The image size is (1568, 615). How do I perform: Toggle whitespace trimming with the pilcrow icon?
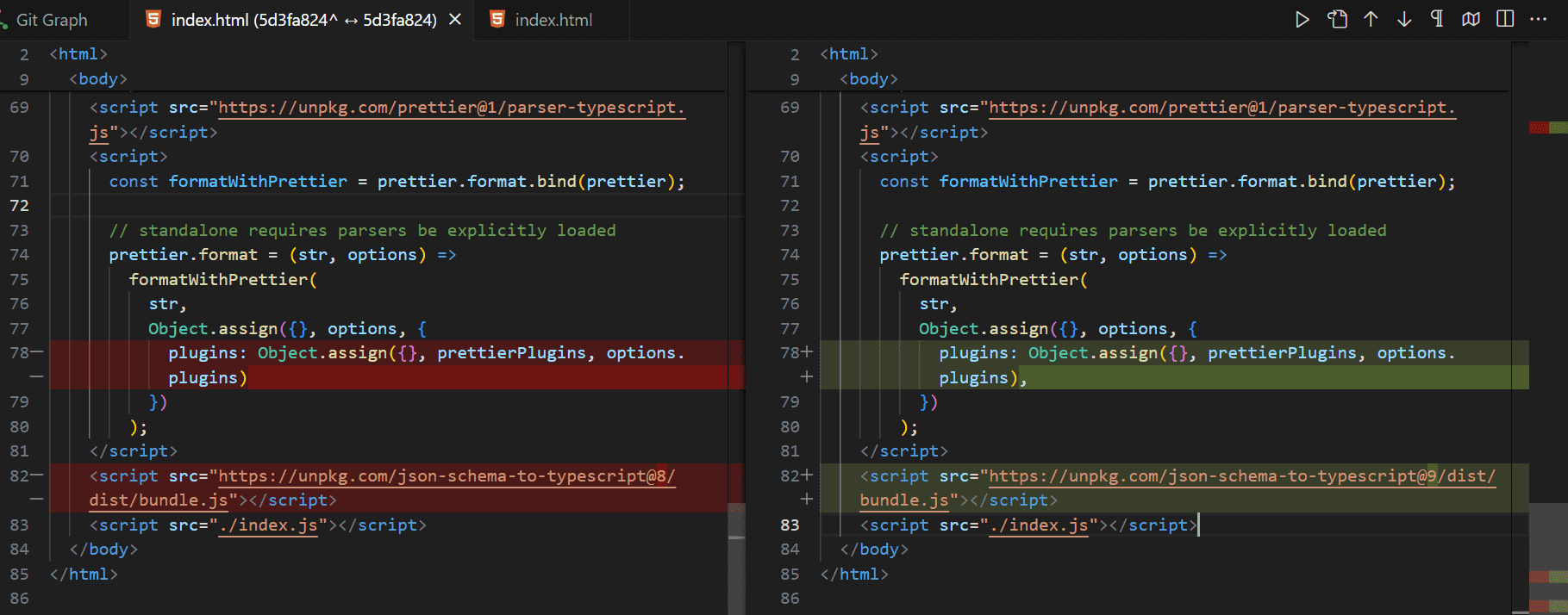tap(1437, 20)
